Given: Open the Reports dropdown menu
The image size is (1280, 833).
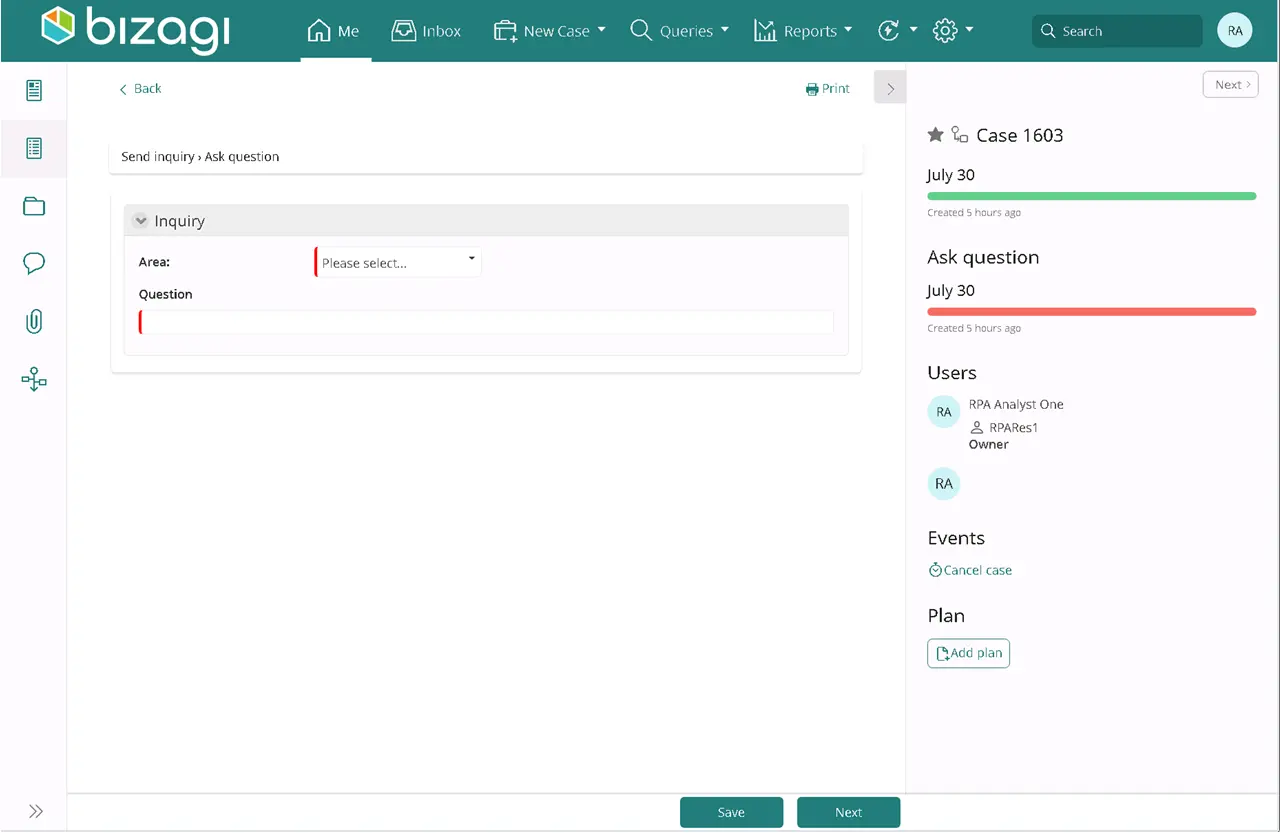Looking at the screenshot, I should (803, 31).
